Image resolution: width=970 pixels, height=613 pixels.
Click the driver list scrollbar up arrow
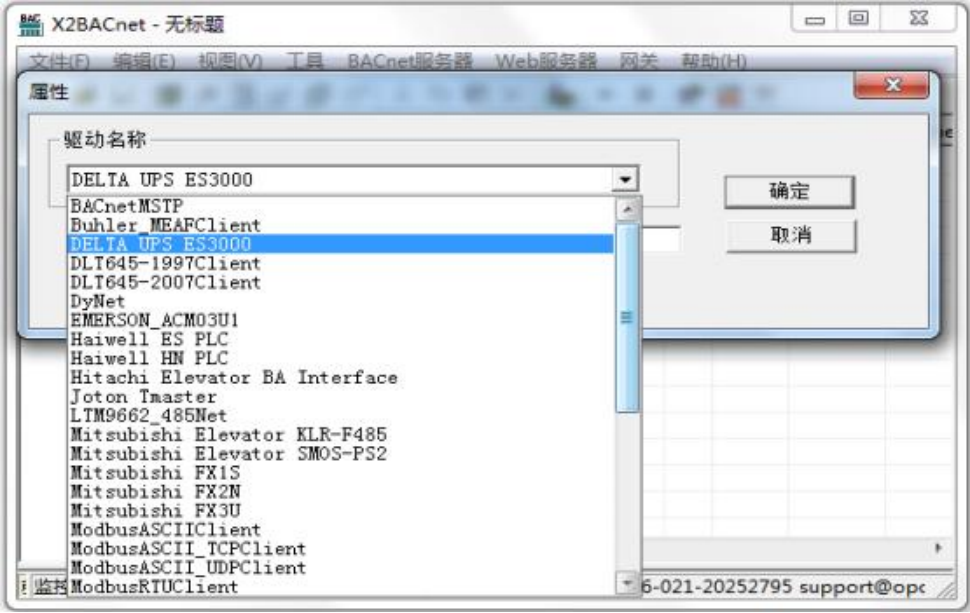click(x=627, y=210)
